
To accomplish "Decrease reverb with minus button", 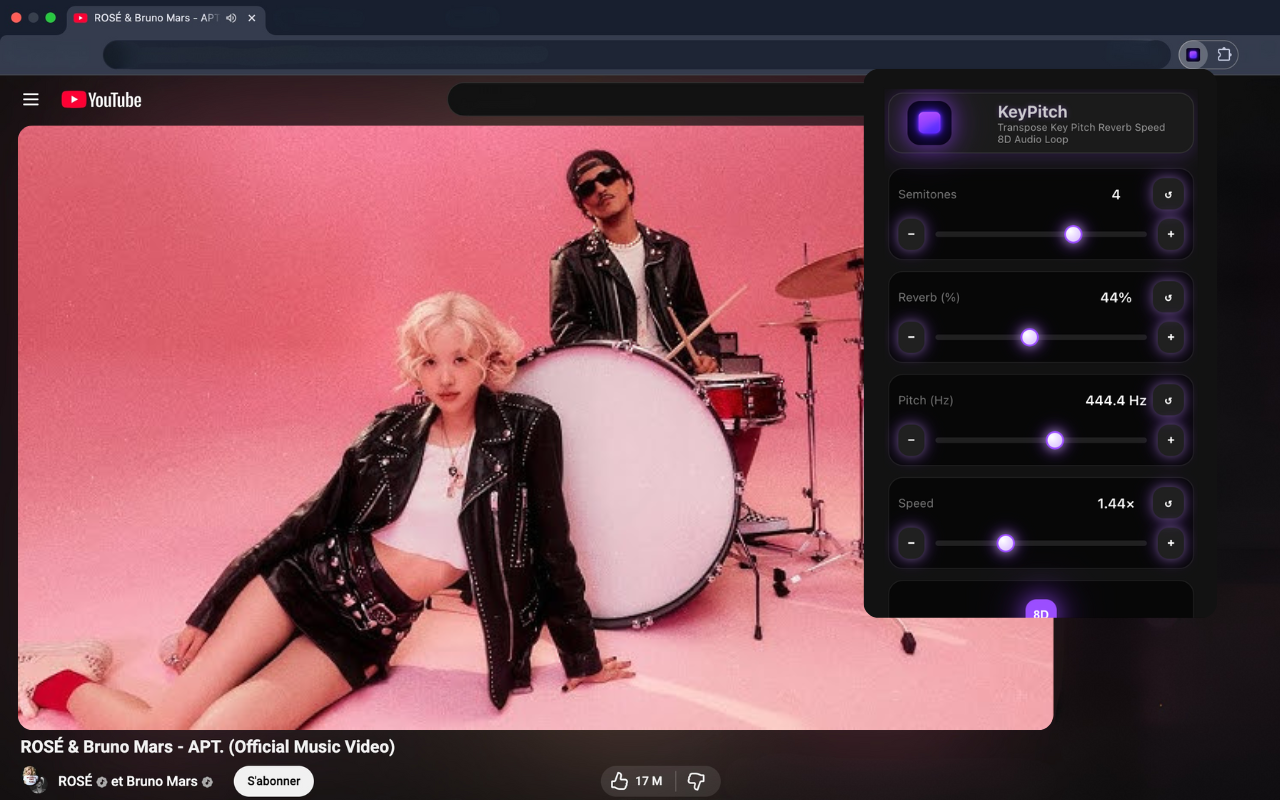I will (911, 337).
